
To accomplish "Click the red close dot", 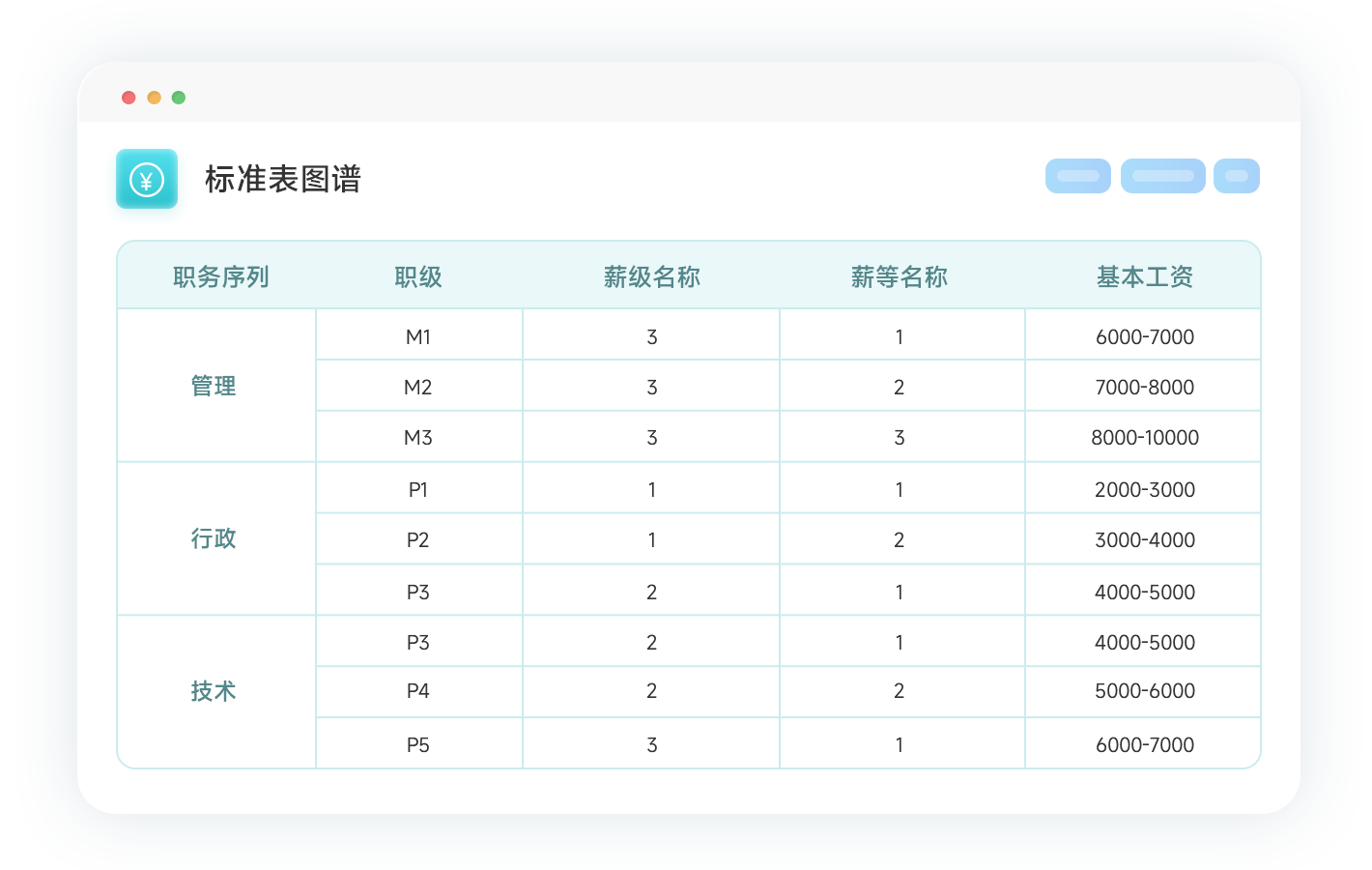I will point(129,98).
